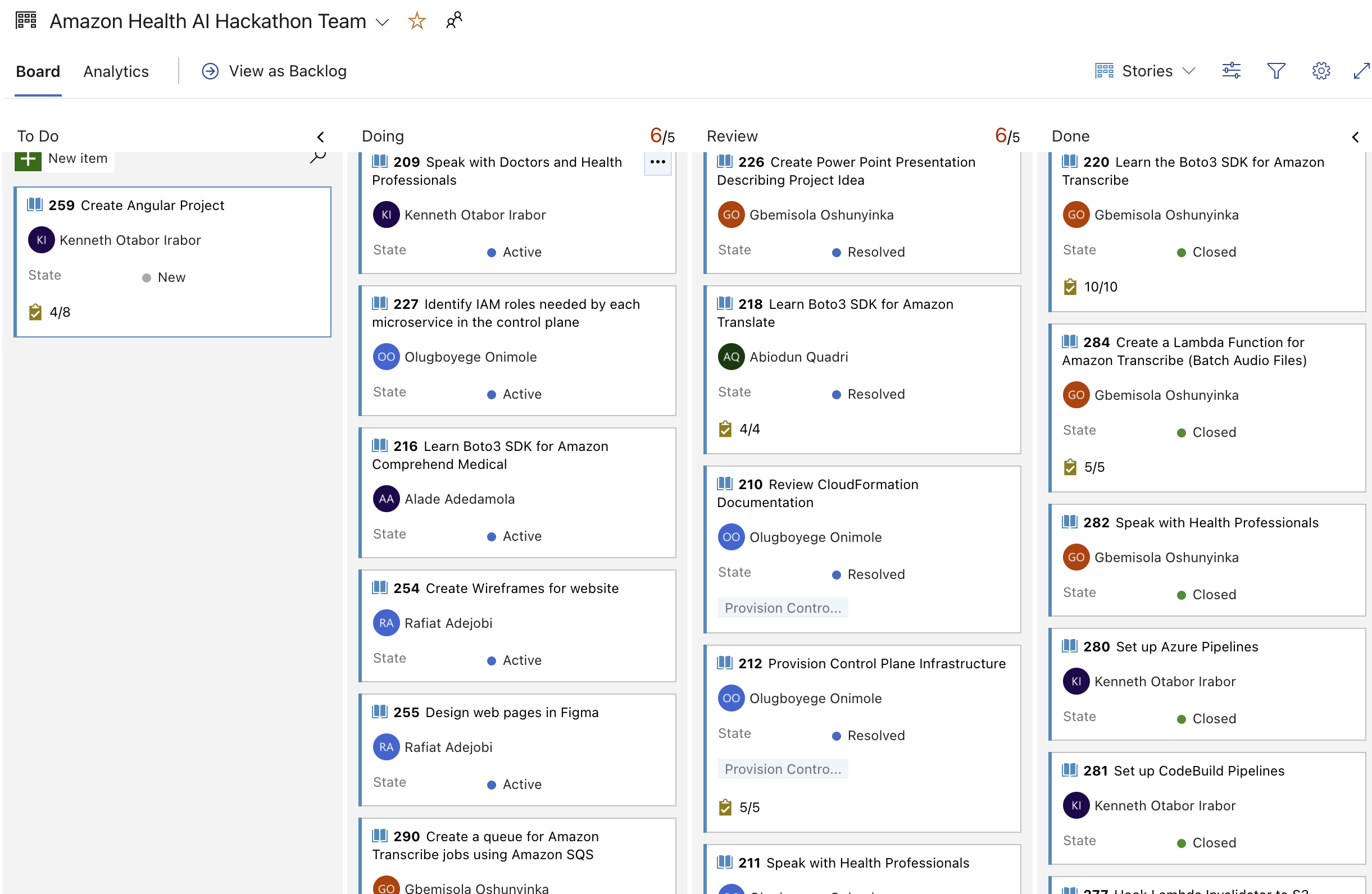Switch to the Analytics tab
This screenshot has width=1372, height=894.
(x=116, y=71)
